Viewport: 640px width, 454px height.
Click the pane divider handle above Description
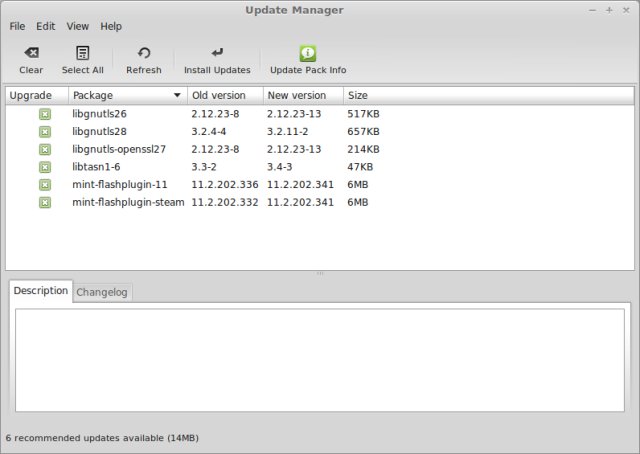tap(320, 274)
